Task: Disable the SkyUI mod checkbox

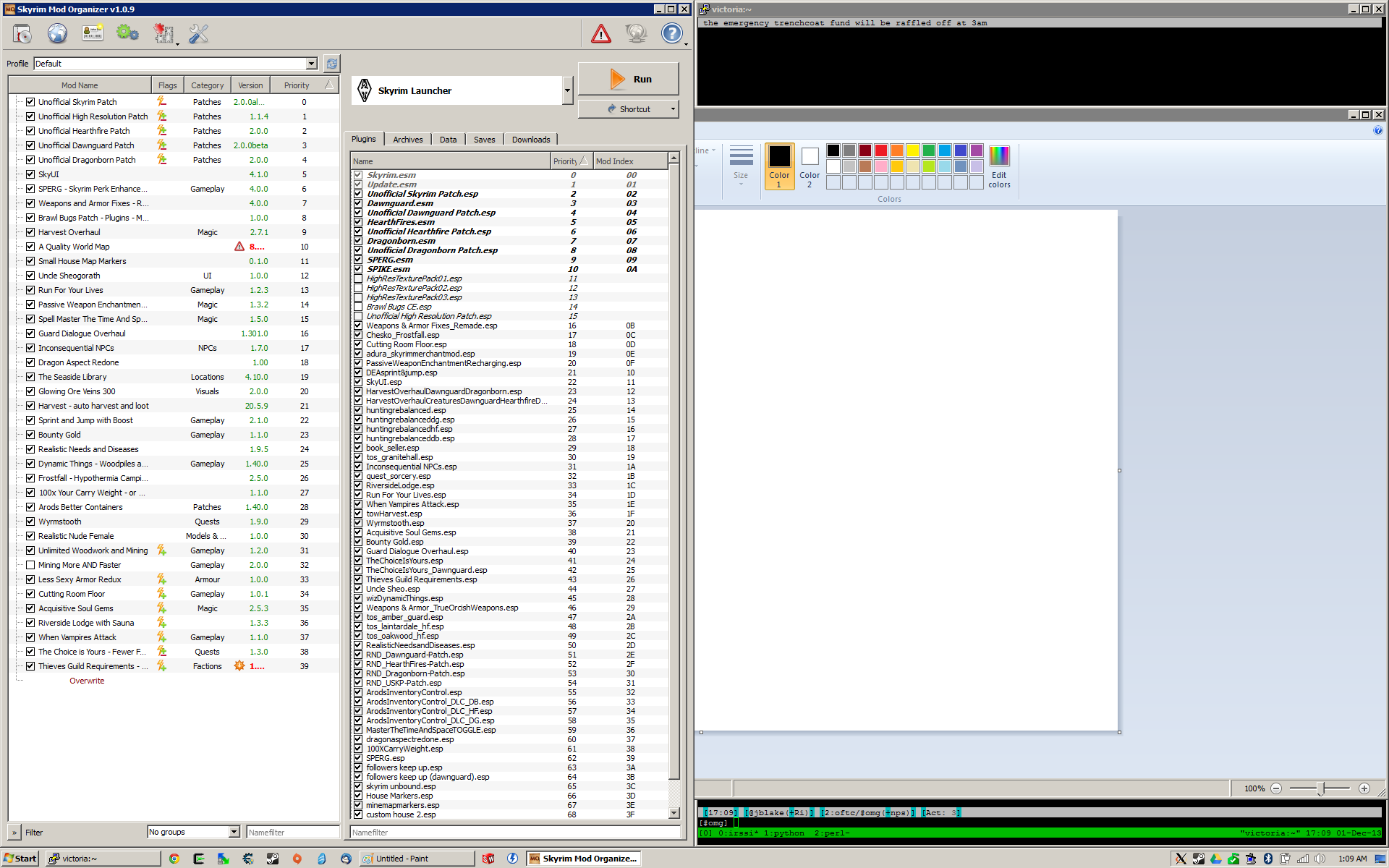Action: [30, 174]
